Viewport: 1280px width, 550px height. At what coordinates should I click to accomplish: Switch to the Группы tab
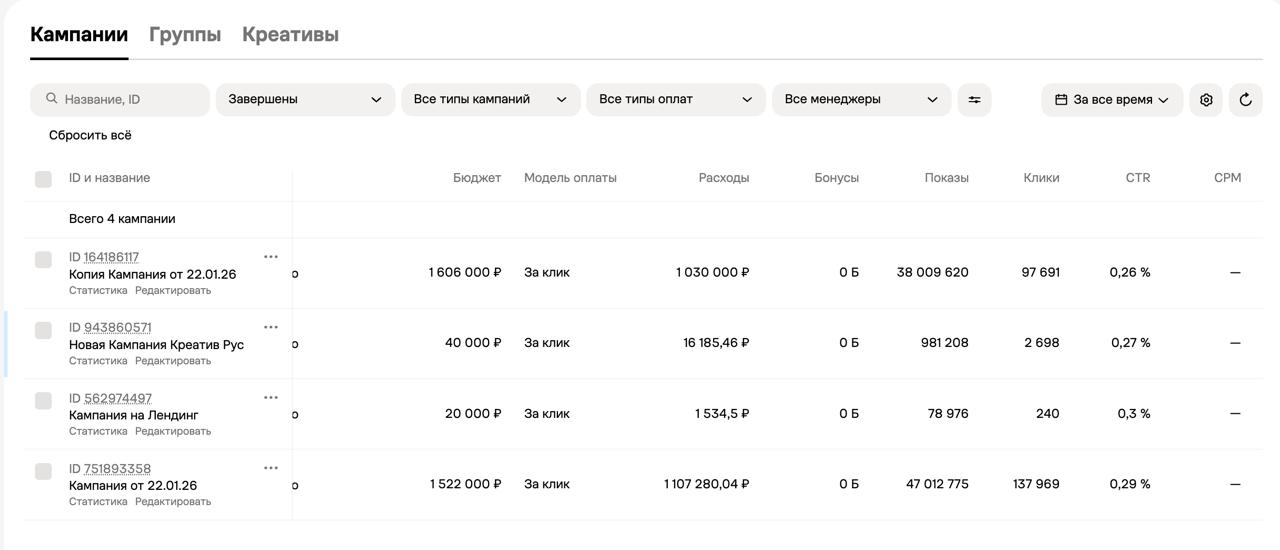(x=185, y=34)
